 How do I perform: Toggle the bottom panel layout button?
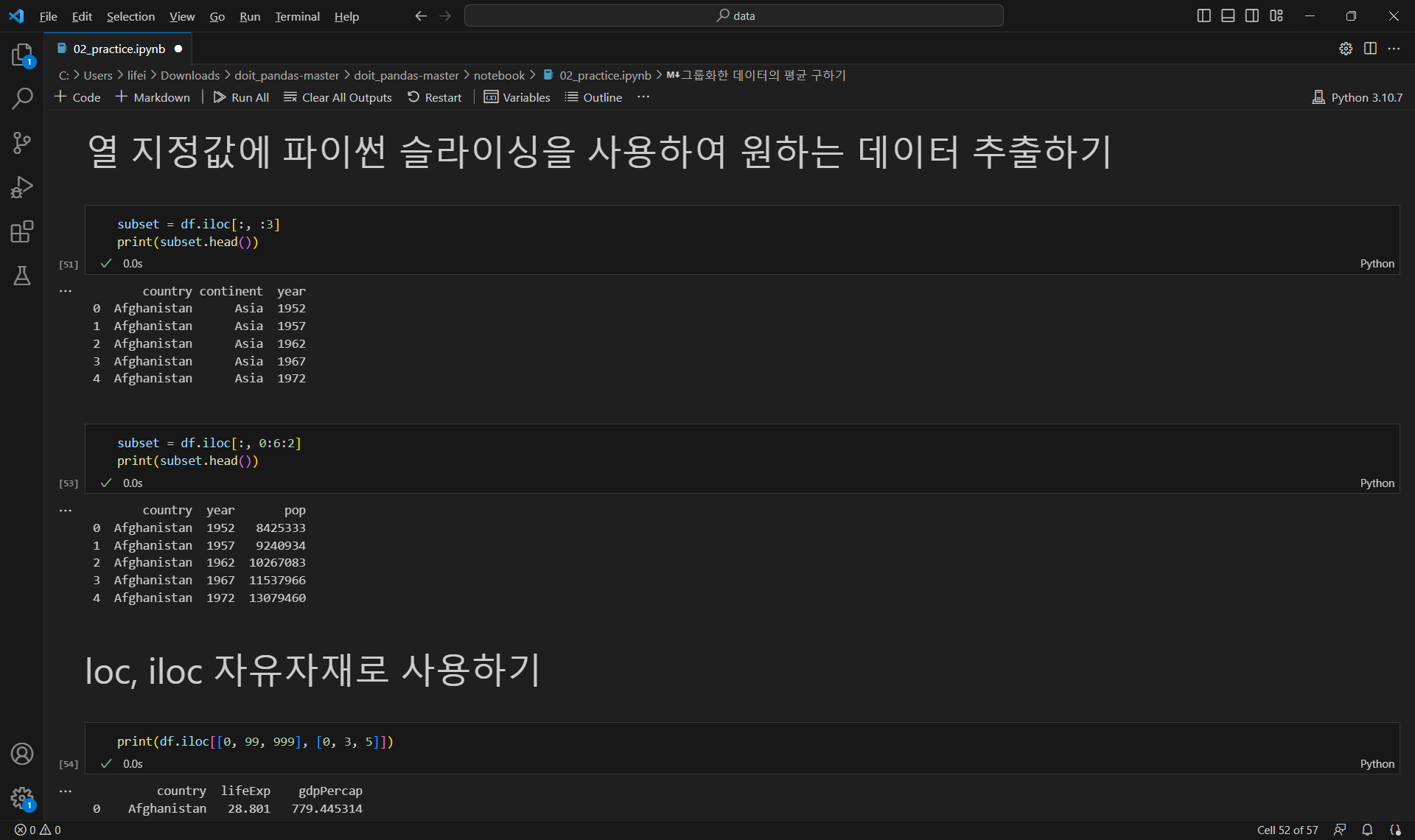(1228, 15)
